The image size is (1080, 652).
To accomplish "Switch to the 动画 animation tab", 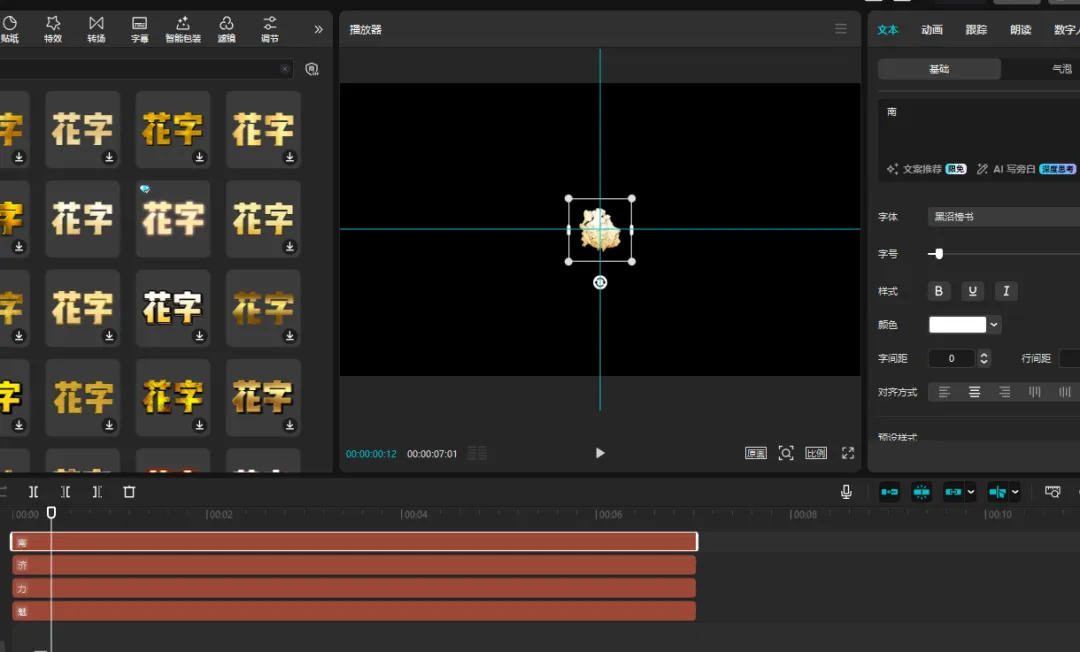I will tap(932, 30).
